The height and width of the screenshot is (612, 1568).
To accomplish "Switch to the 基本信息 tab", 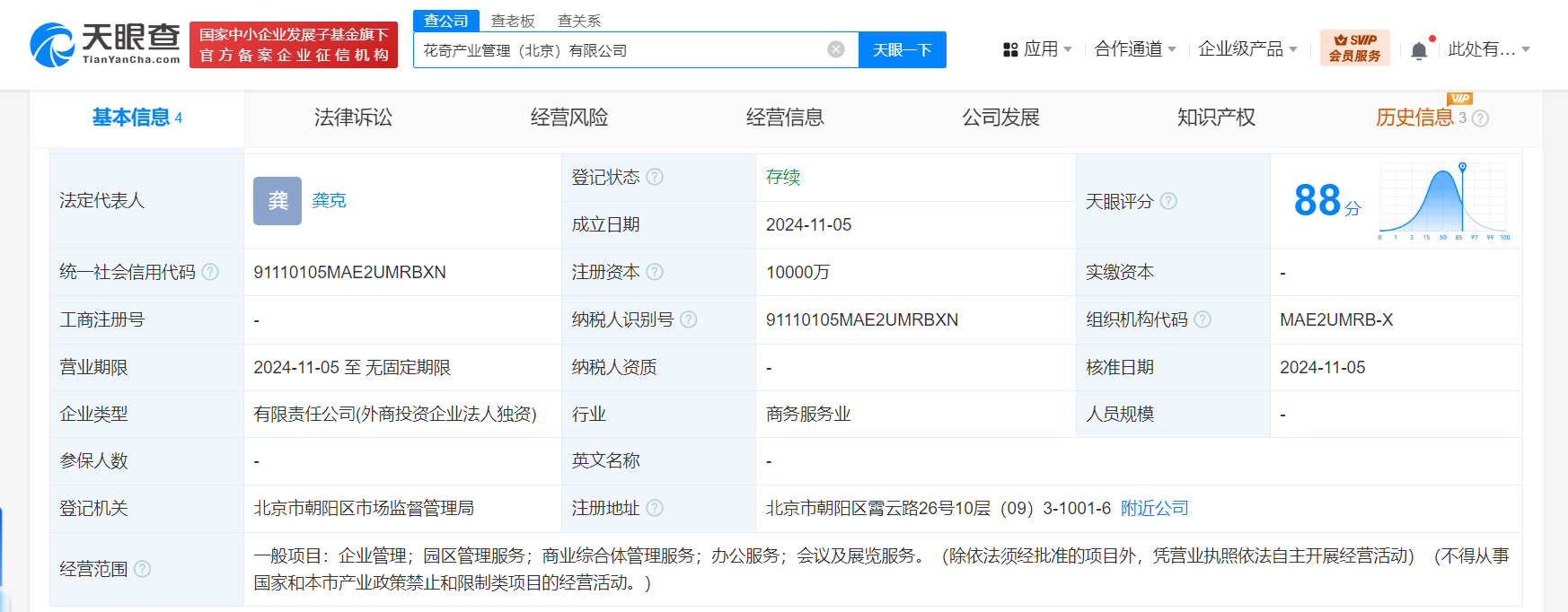I will pos(137,118).
